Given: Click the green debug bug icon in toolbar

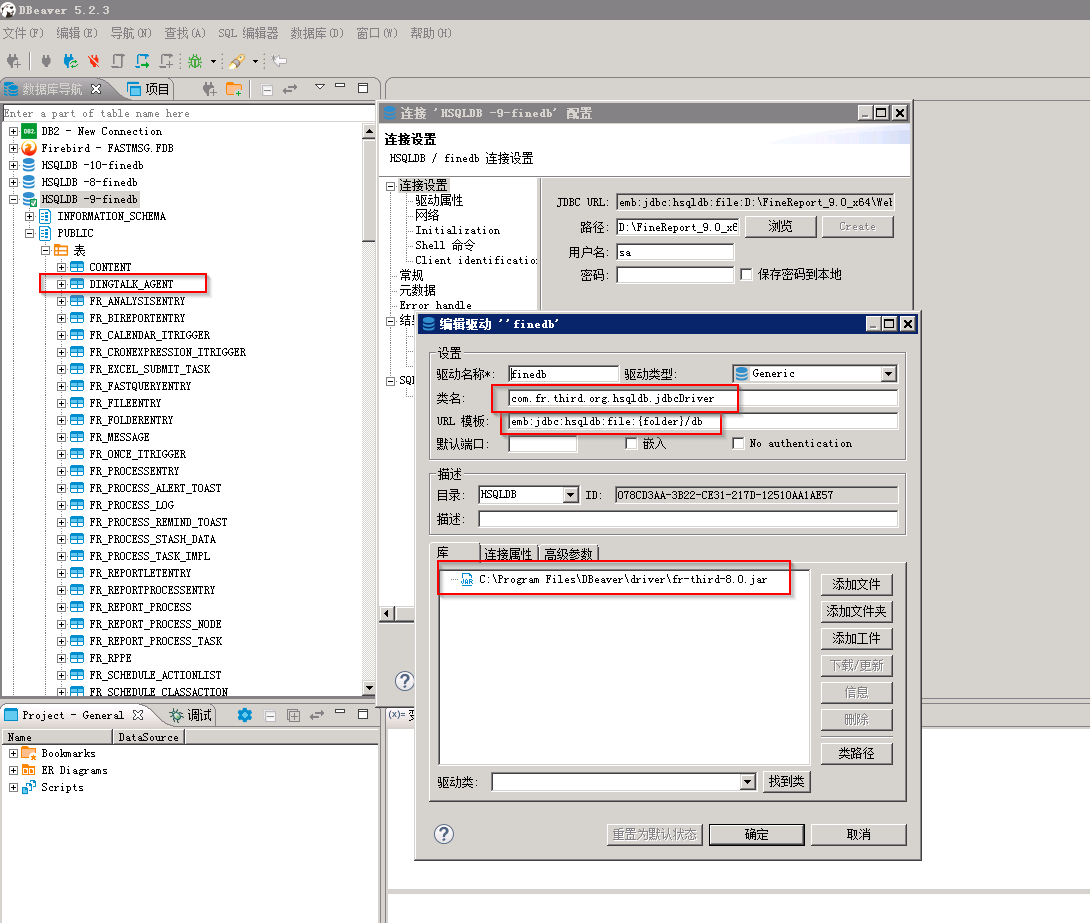Looking at the screenshot, I should (x=195, y=61).
